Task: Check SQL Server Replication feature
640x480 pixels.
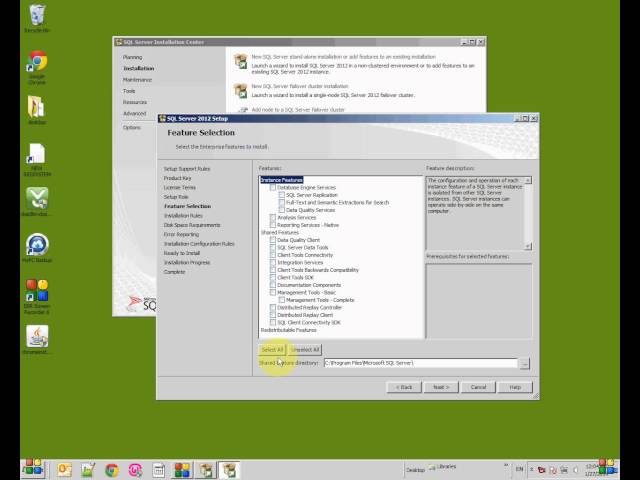Action: (282, 195)
